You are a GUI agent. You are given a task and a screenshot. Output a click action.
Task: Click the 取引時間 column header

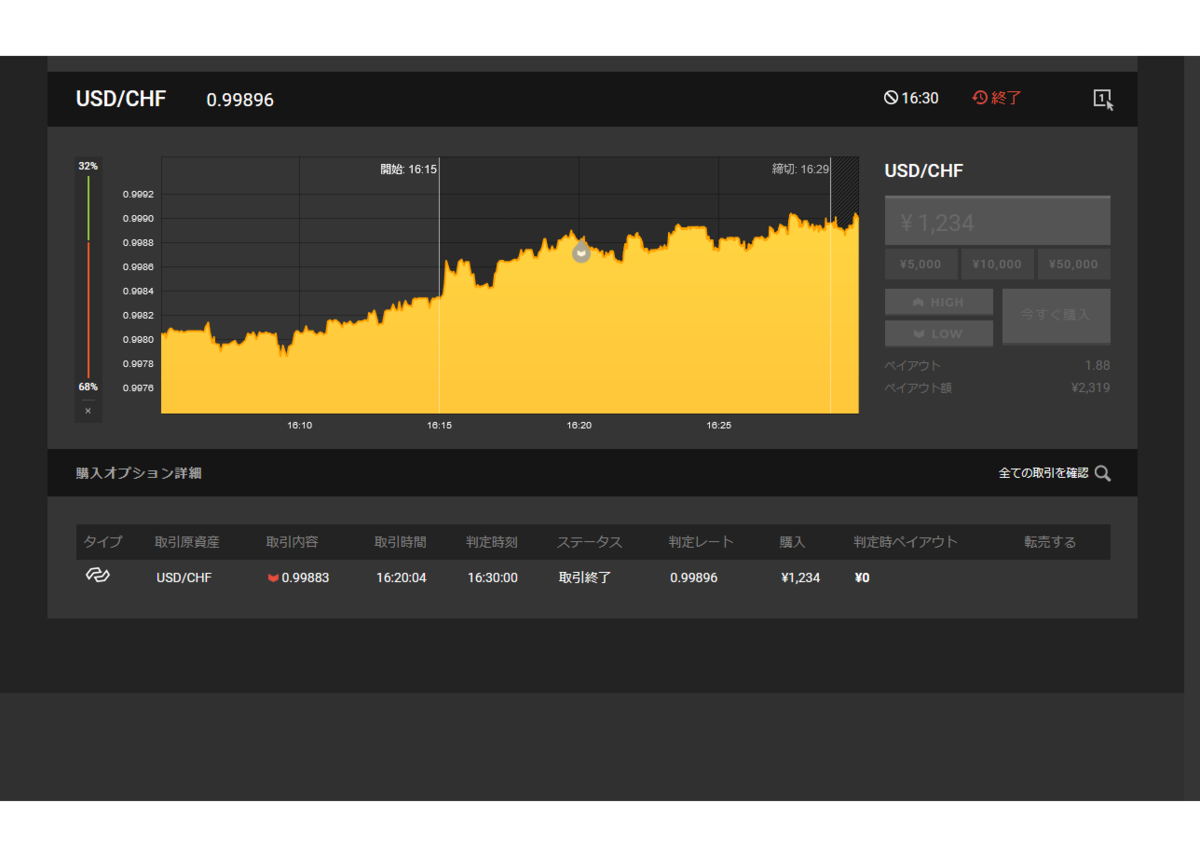pos(401,542)
